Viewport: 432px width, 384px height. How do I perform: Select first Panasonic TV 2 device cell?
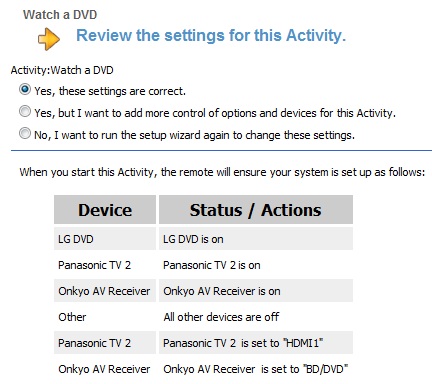[105, 265]
